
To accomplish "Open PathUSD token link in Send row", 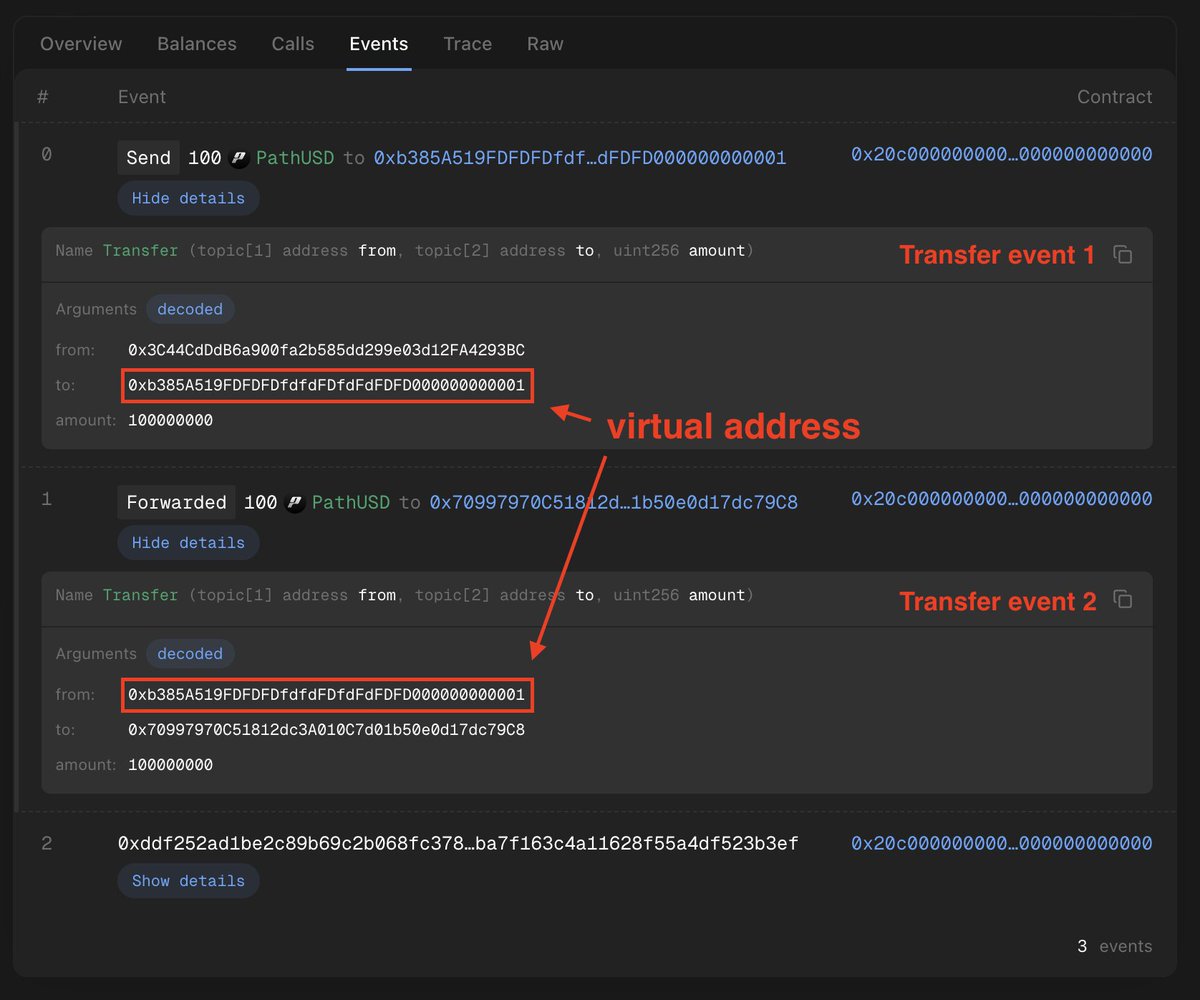I will [x=295, y=158].
